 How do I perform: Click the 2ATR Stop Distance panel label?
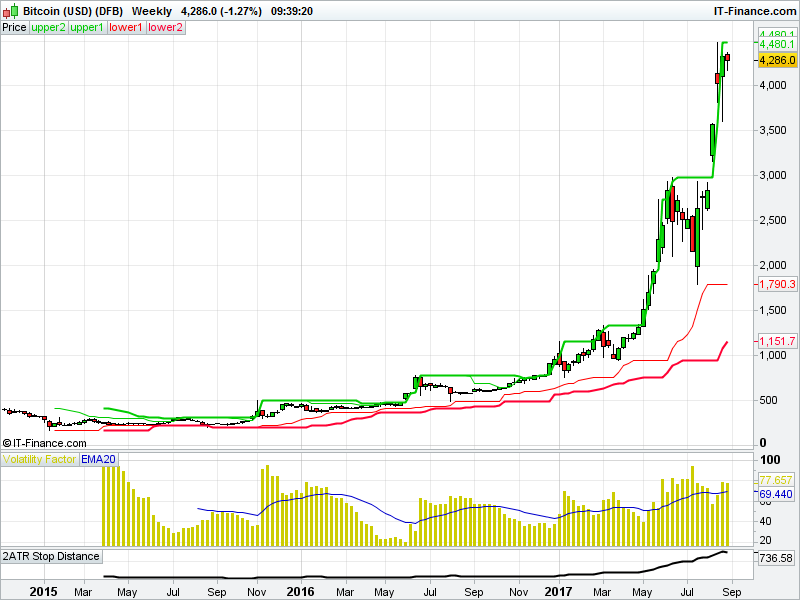click(x=53, y=557)
